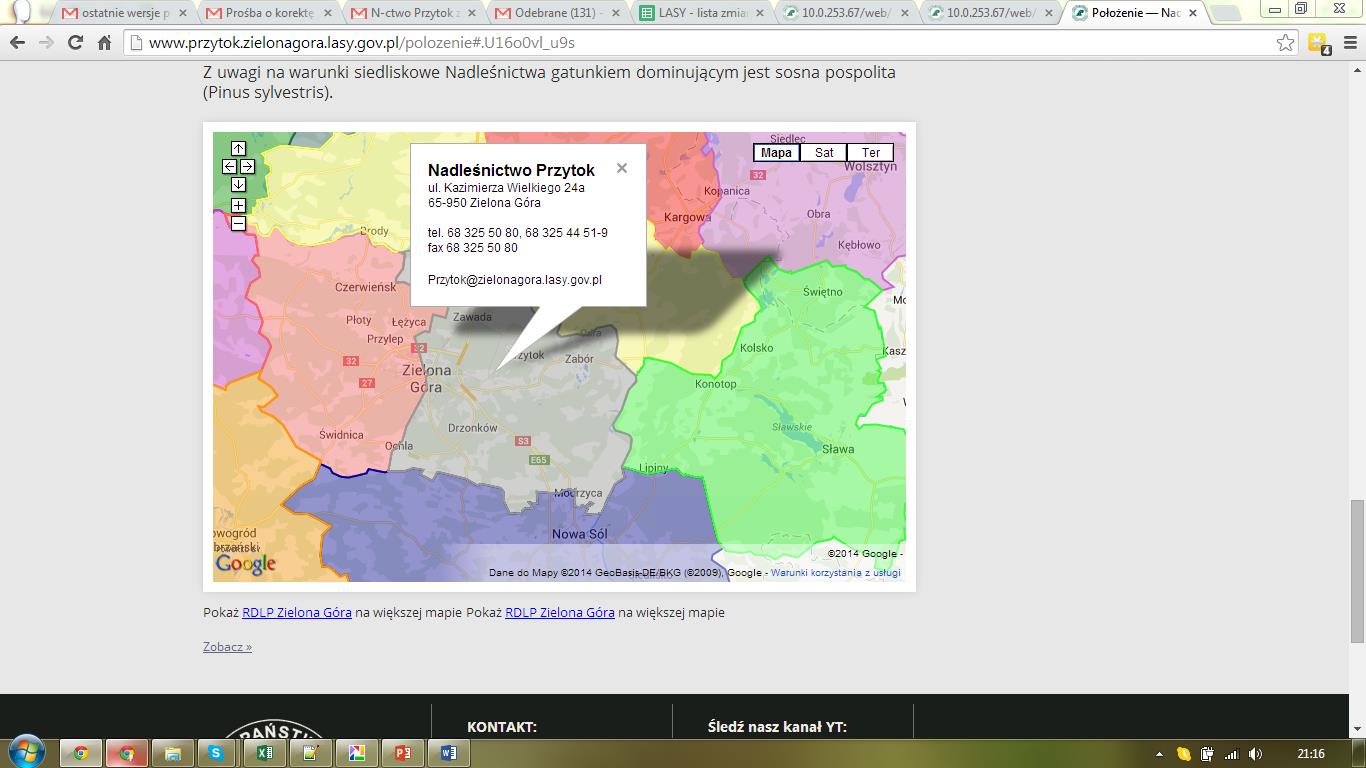Open Paint from the taskbar
Viewport: 1366px width, 768px height.
tap(357, 753)
